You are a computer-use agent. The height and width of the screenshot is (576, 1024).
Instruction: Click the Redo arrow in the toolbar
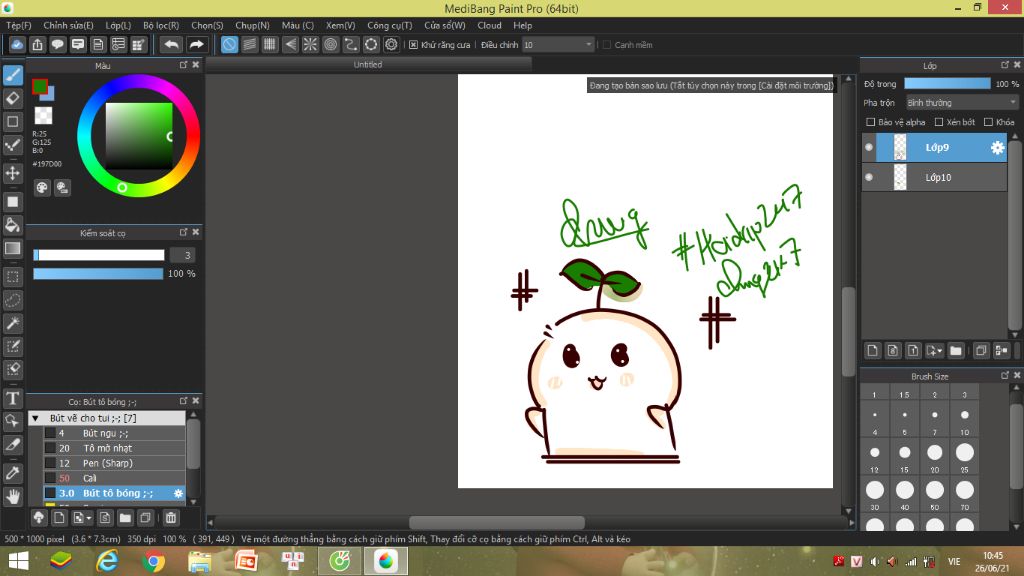click(196, 44)
